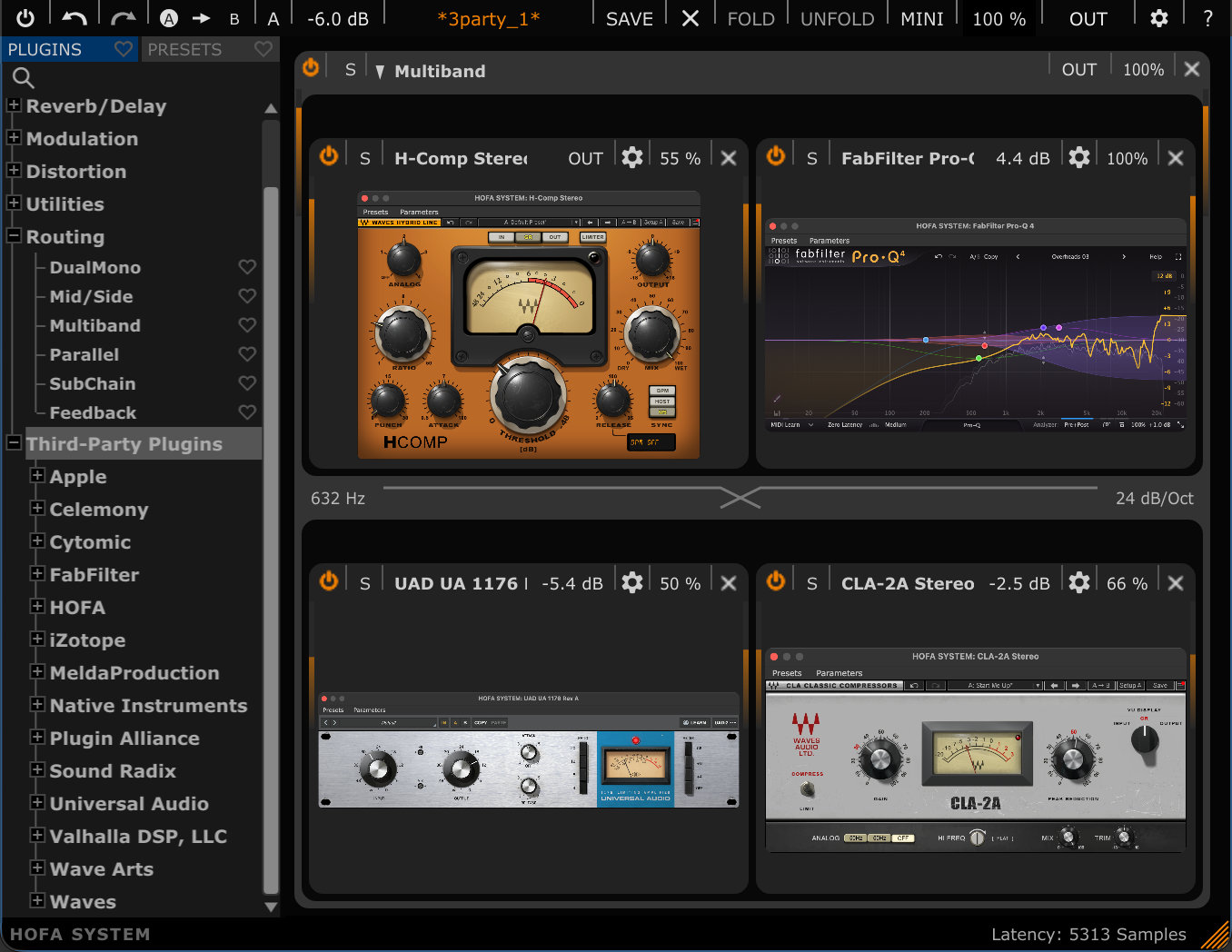
Task: Favorite the Mid/Side routing module
Action: 247,296
